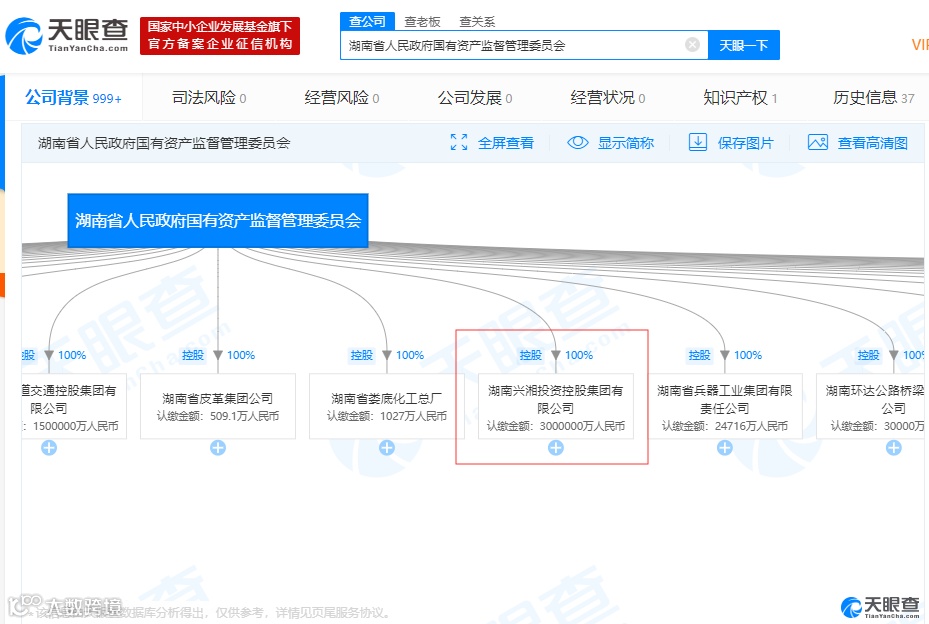Click the VIP link at top right
The height and width of the screenshot is (624, 929).
(x=920, y=45)
